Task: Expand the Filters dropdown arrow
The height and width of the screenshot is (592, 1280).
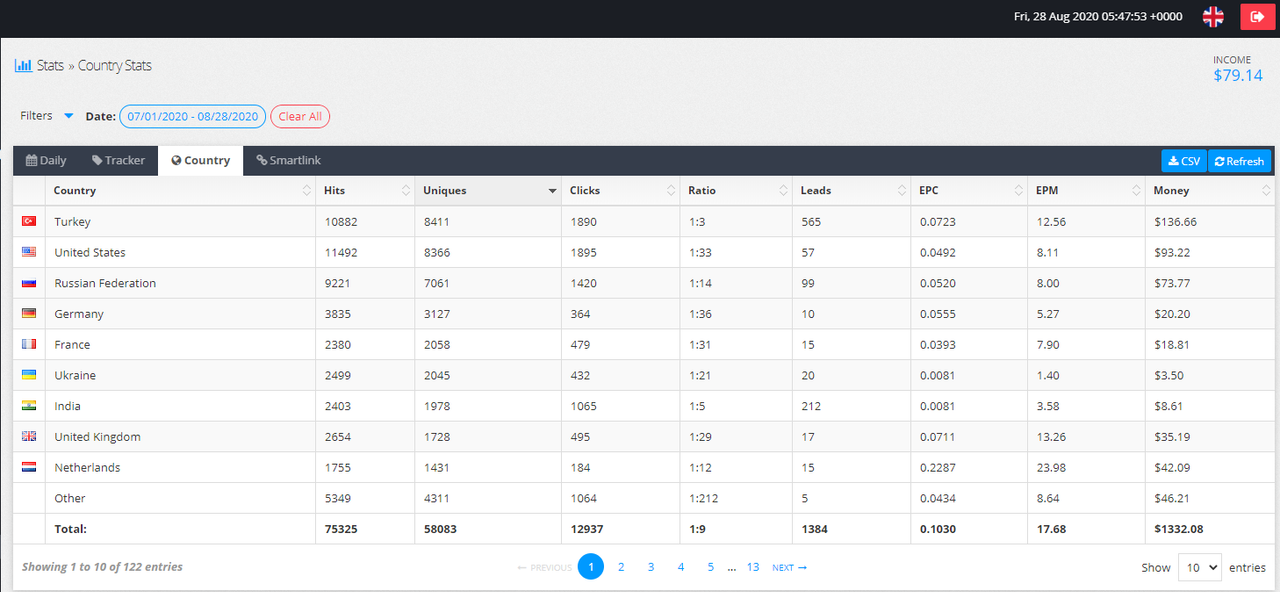Action: point(69,116)
